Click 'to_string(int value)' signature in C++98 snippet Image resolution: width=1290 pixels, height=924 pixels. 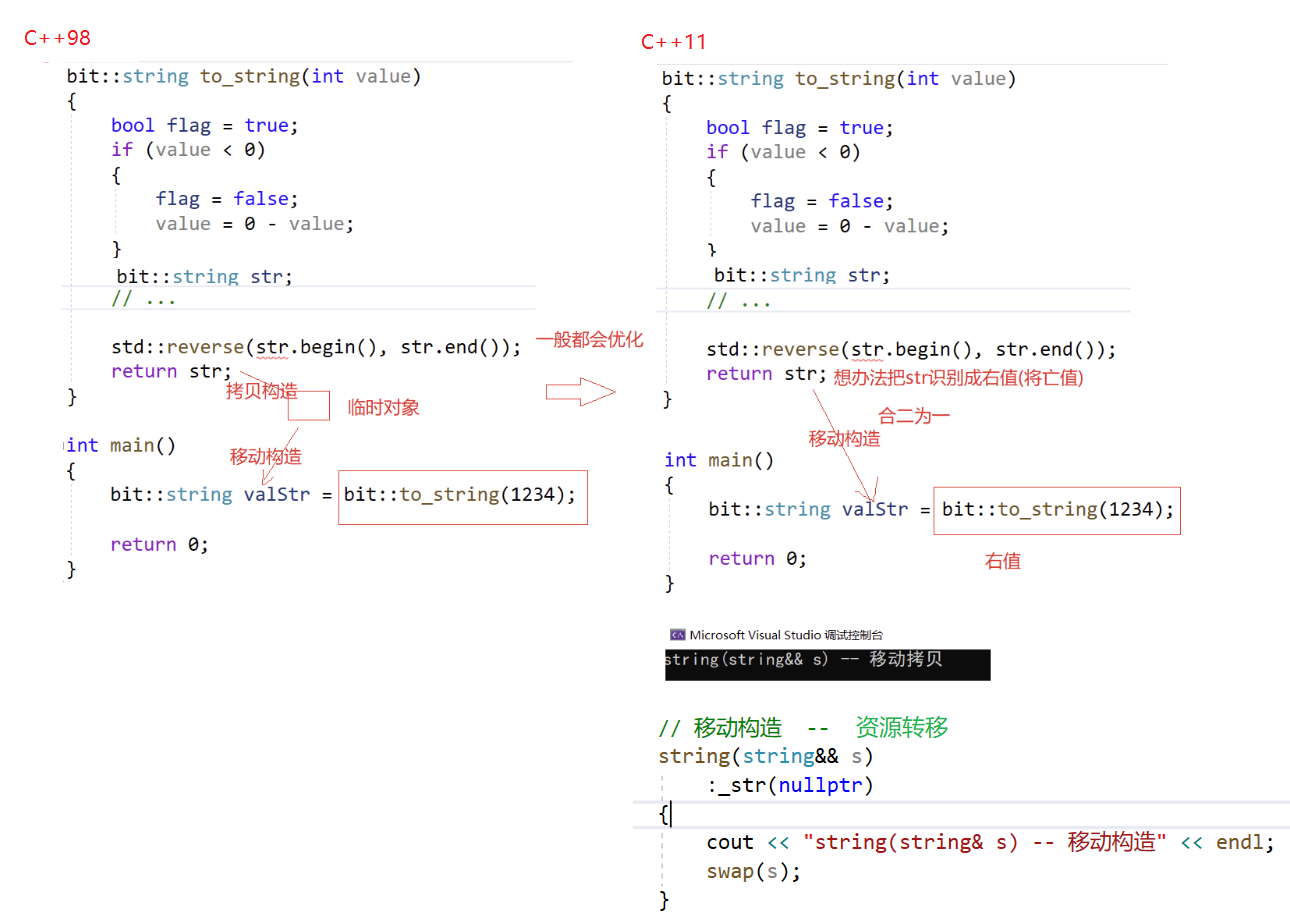311,77
